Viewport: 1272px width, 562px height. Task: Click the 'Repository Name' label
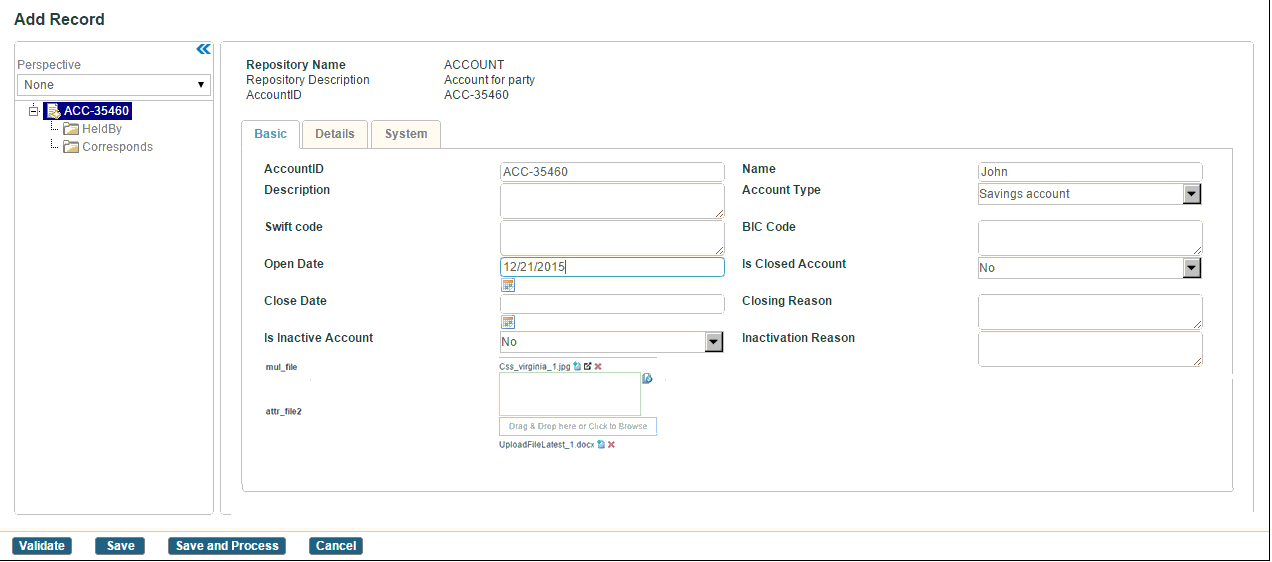(296, 65)
